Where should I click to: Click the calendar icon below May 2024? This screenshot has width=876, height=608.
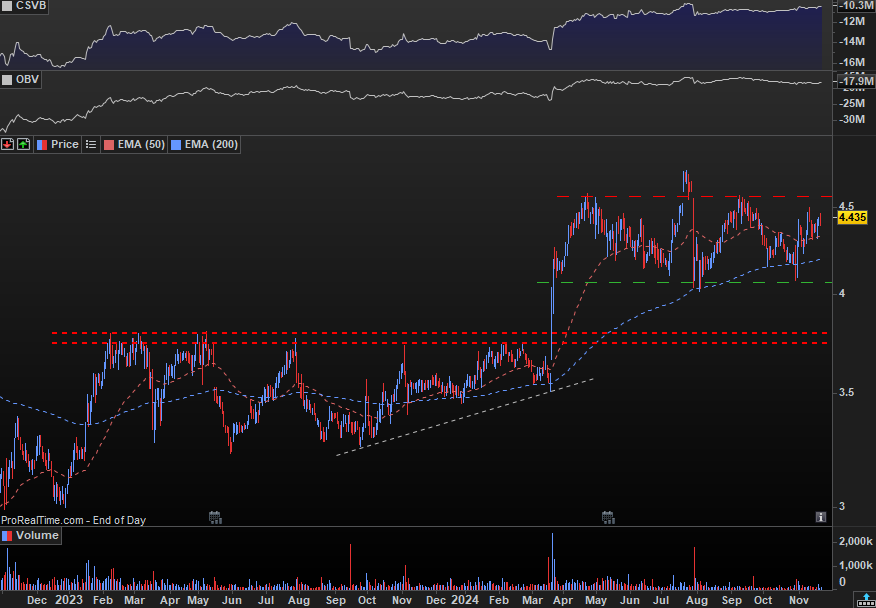[608, 517]
